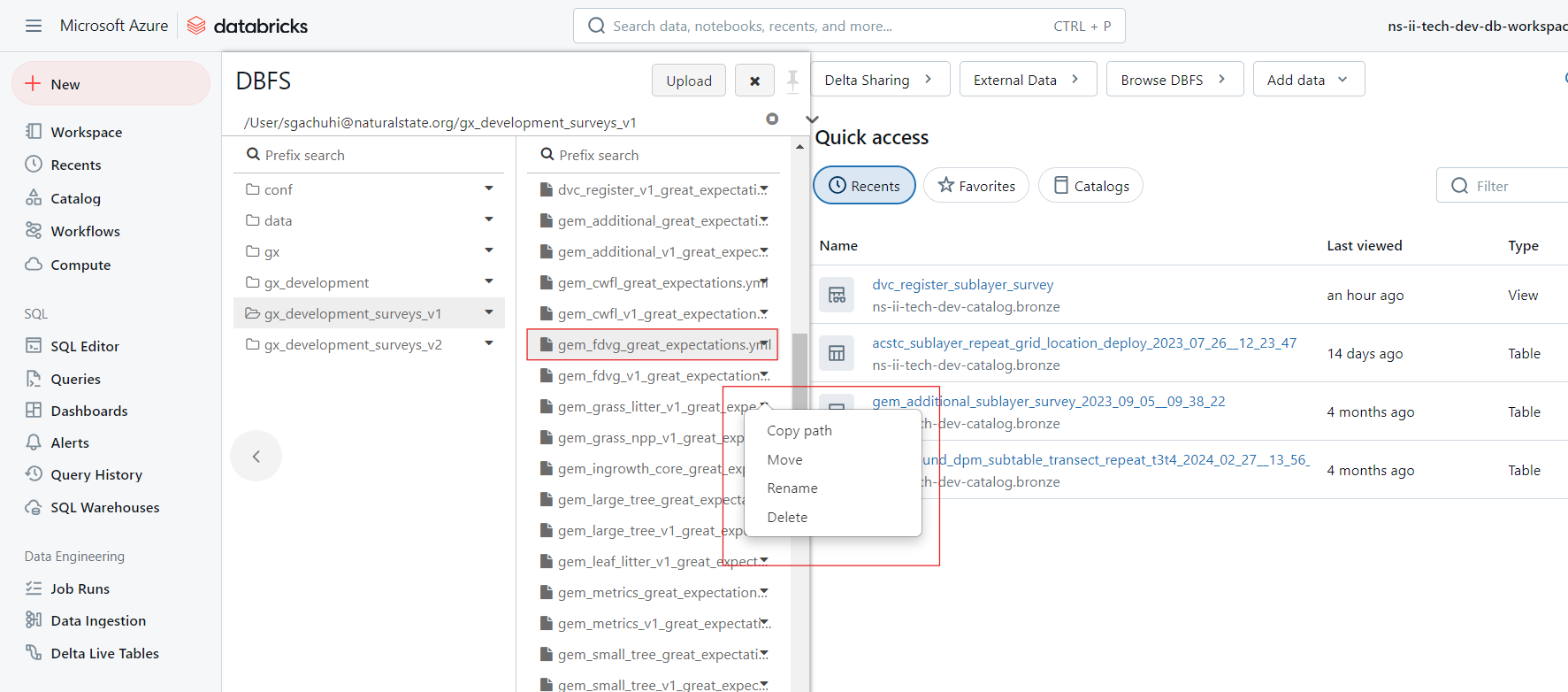Open SQL Warehouses
This screenshot has width=1568, height=692.
click(x=104, y=507)
